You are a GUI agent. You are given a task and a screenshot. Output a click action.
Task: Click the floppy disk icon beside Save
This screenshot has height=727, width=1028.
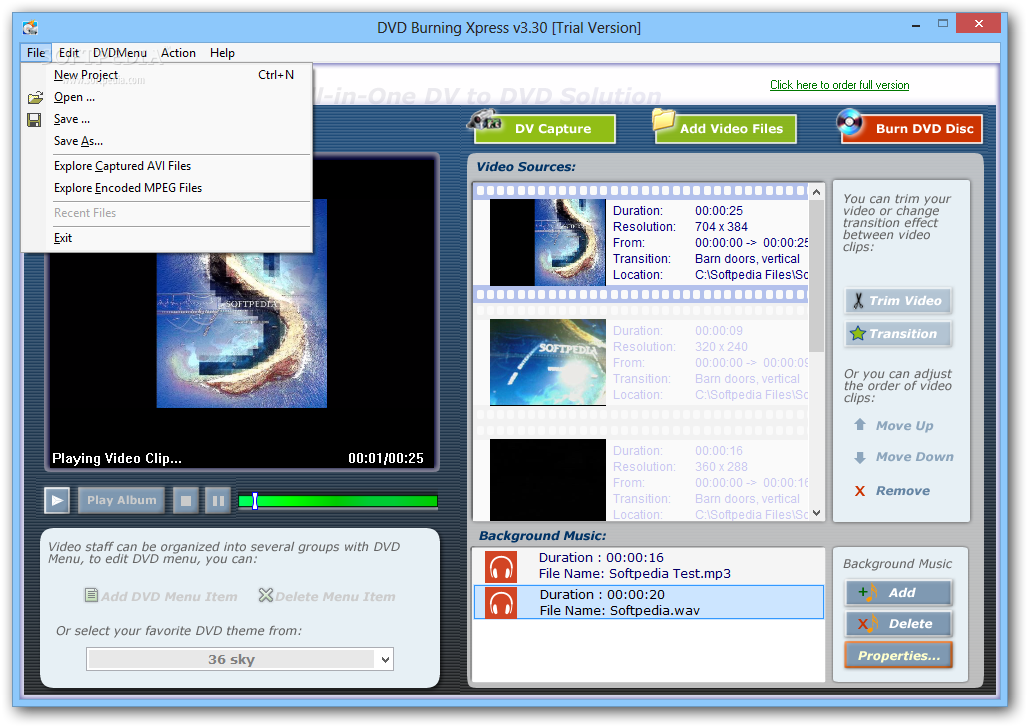pyautogui.click(x=34, y=120)
